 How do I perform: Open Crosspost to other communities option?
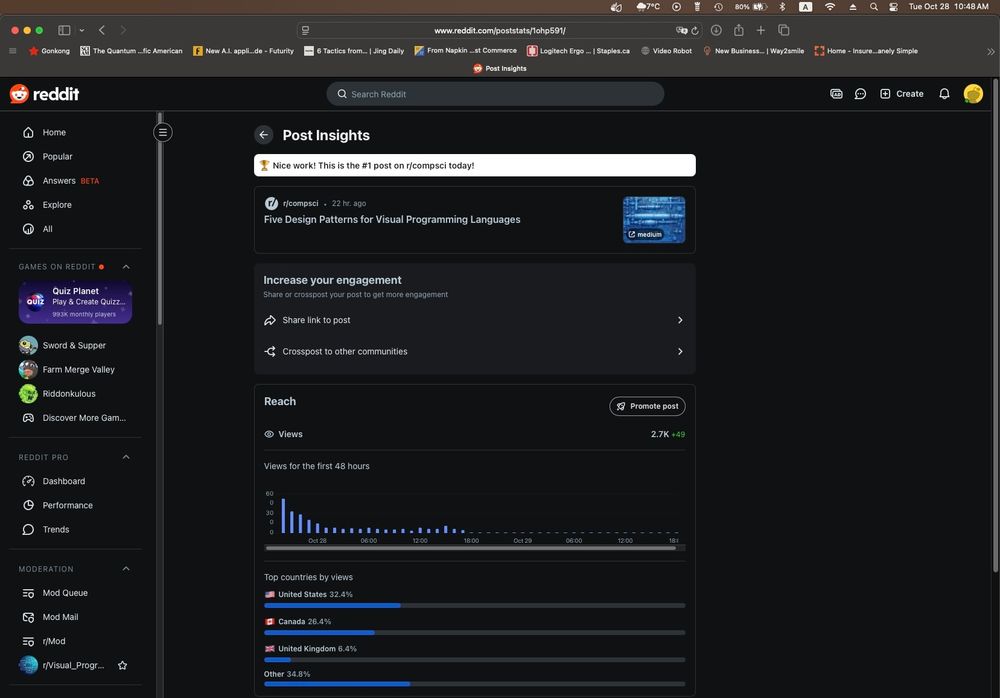474,351
